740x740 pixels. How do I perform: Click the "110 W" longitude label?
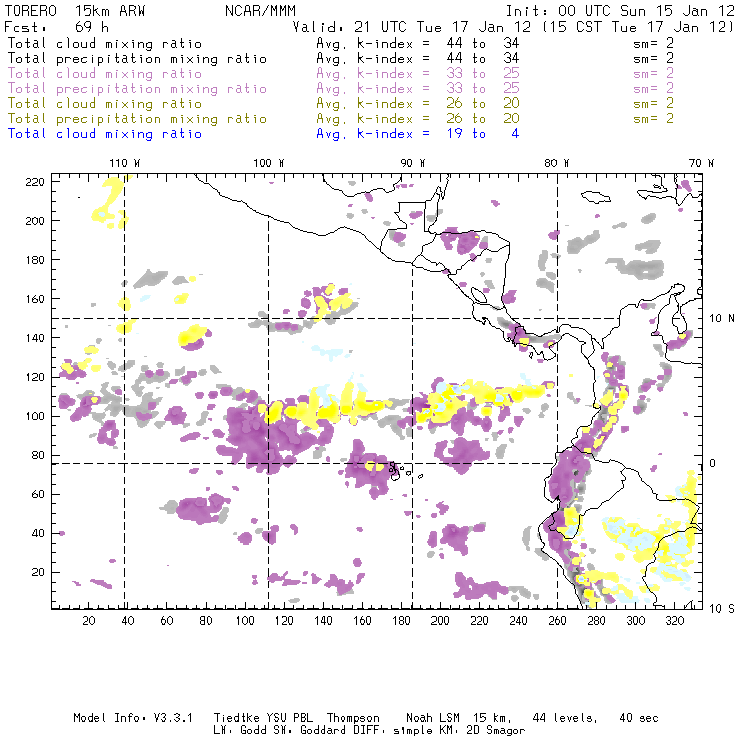[125, 163]
